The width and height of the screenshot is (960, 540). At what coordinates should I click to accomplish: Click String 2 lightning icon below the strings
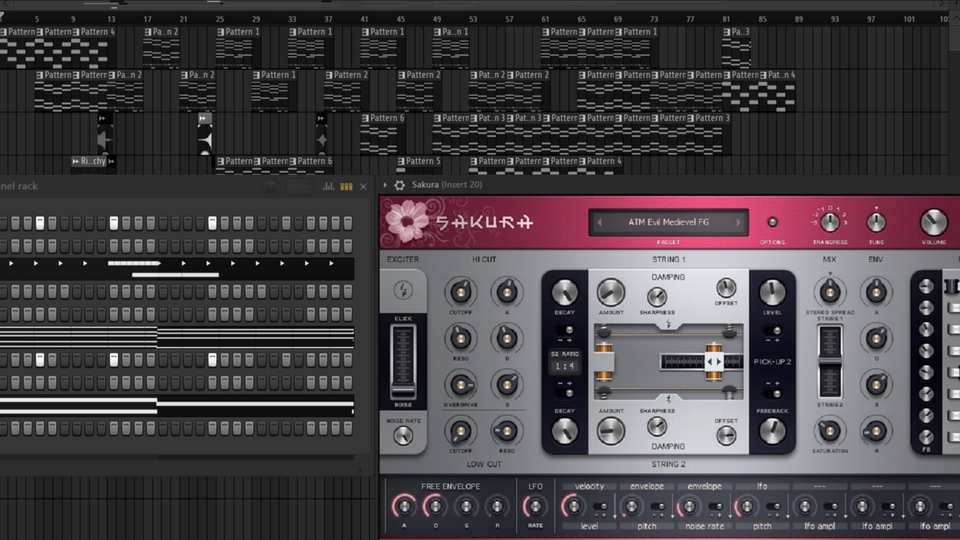click(x=669, y=399)
